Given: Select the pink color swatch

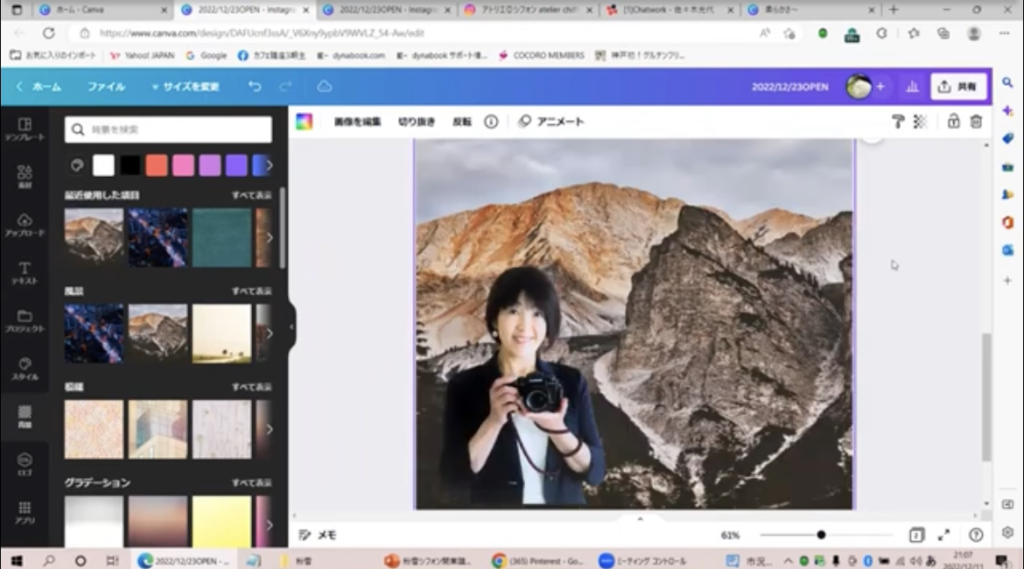Looking at the screenshot, I should coord(182,165).
